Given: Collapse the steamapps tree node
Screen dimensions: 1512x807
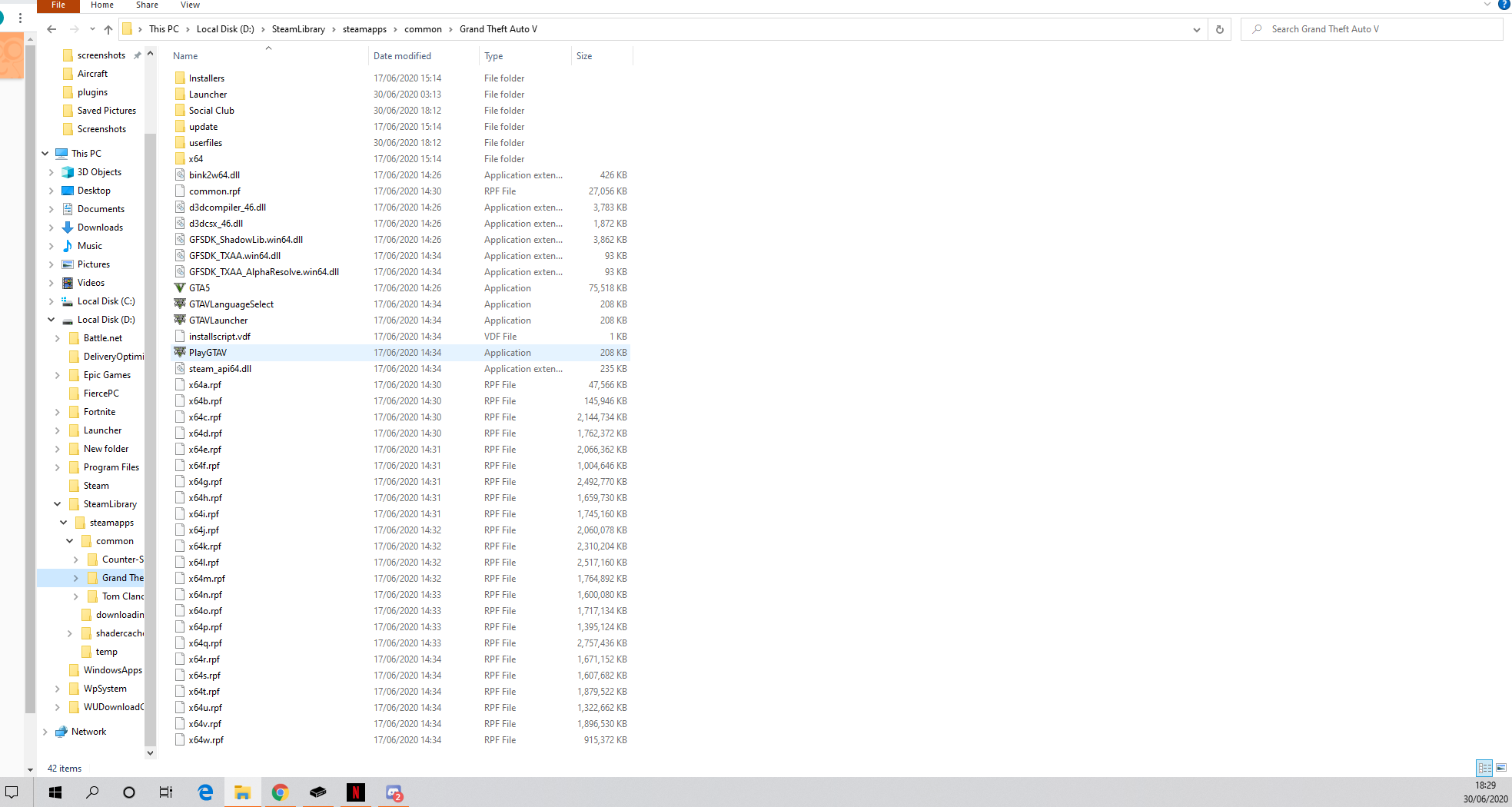Looking at the screenshot, I should (64, 523).
